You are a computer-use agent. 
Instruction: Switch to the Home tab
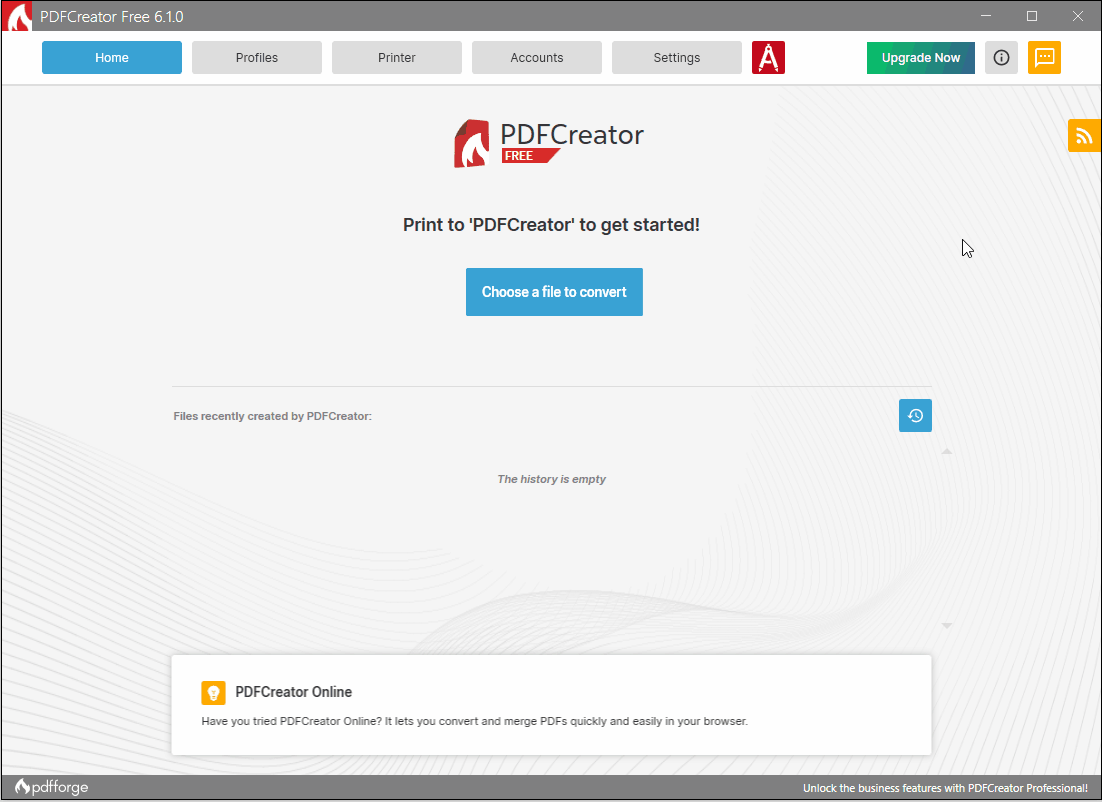point(112,58)
